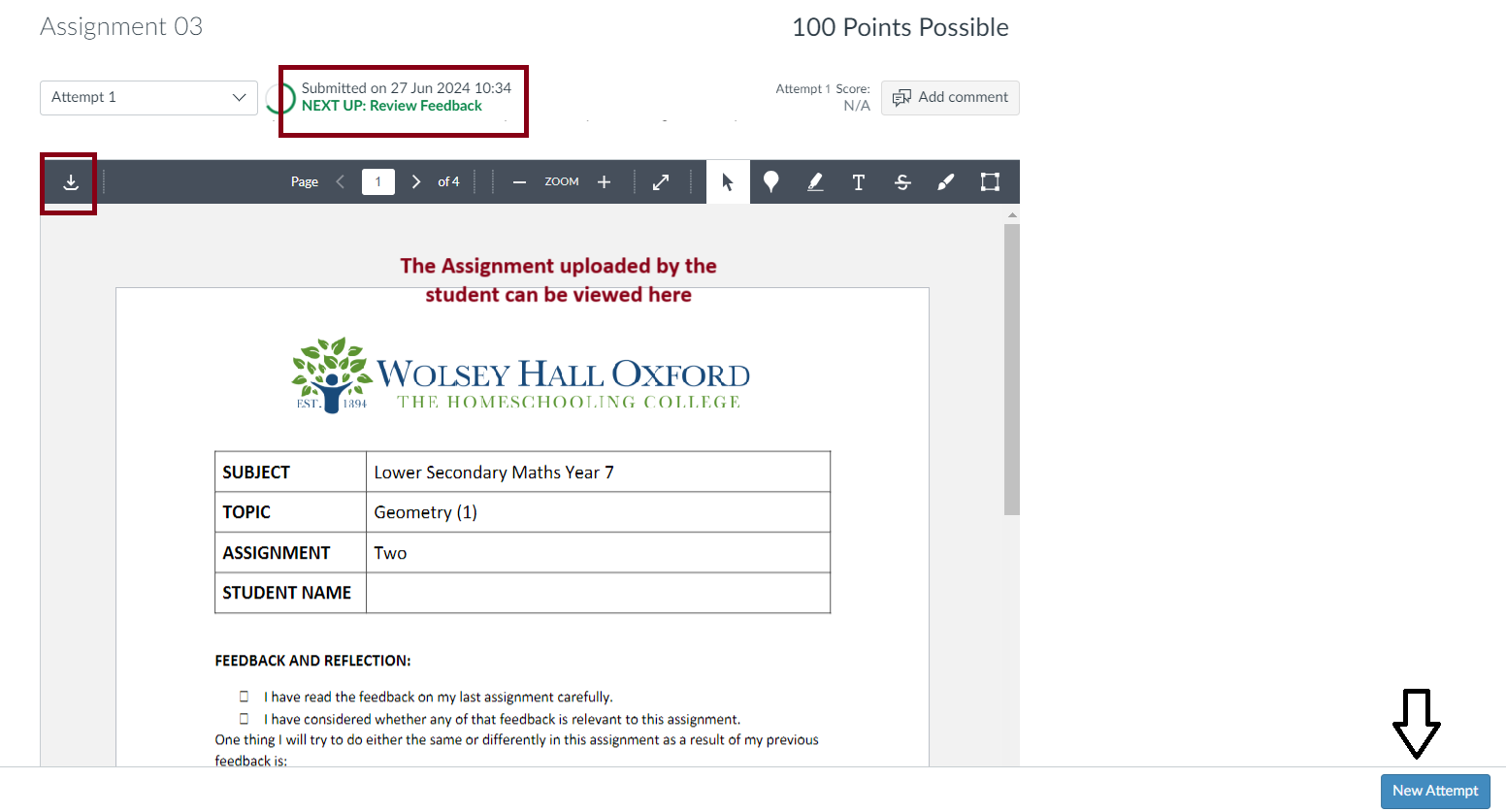Select the free draw brush tool
1506x812 pixels.
pyautogui.click(x=946, y=181)
